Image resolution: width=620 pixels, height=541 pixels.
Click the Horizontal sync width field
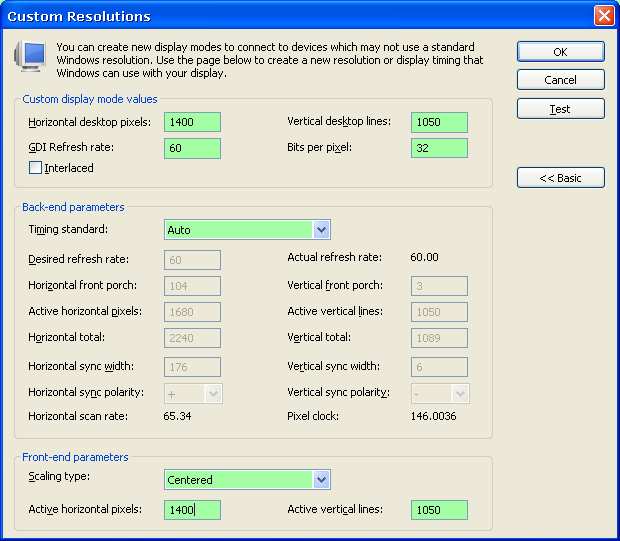[193, 367]
